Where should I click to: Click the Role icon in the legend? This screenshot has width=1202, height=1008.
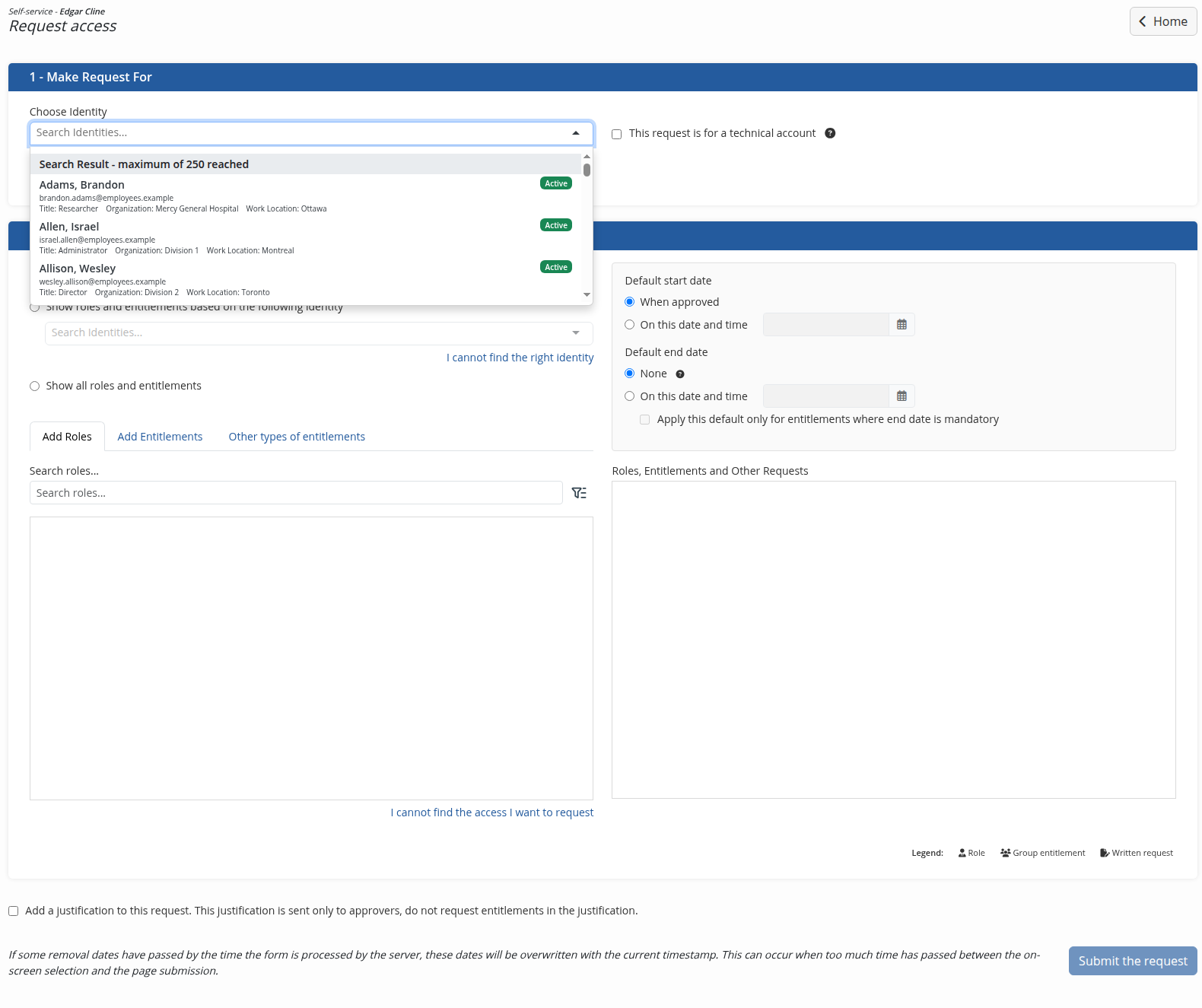962,853
